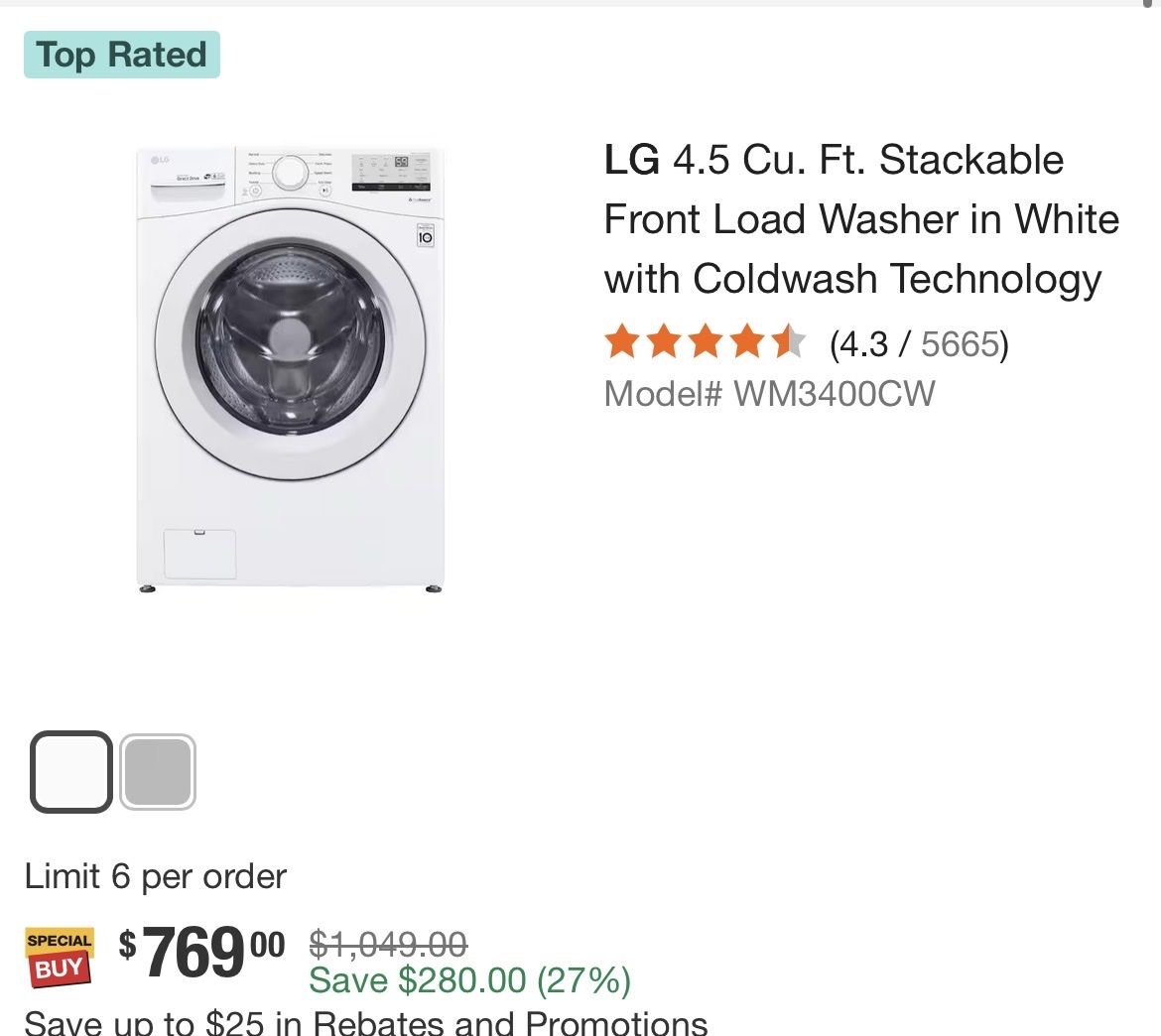
Task: Click the Top Rated badge
Action: [121, 55]
